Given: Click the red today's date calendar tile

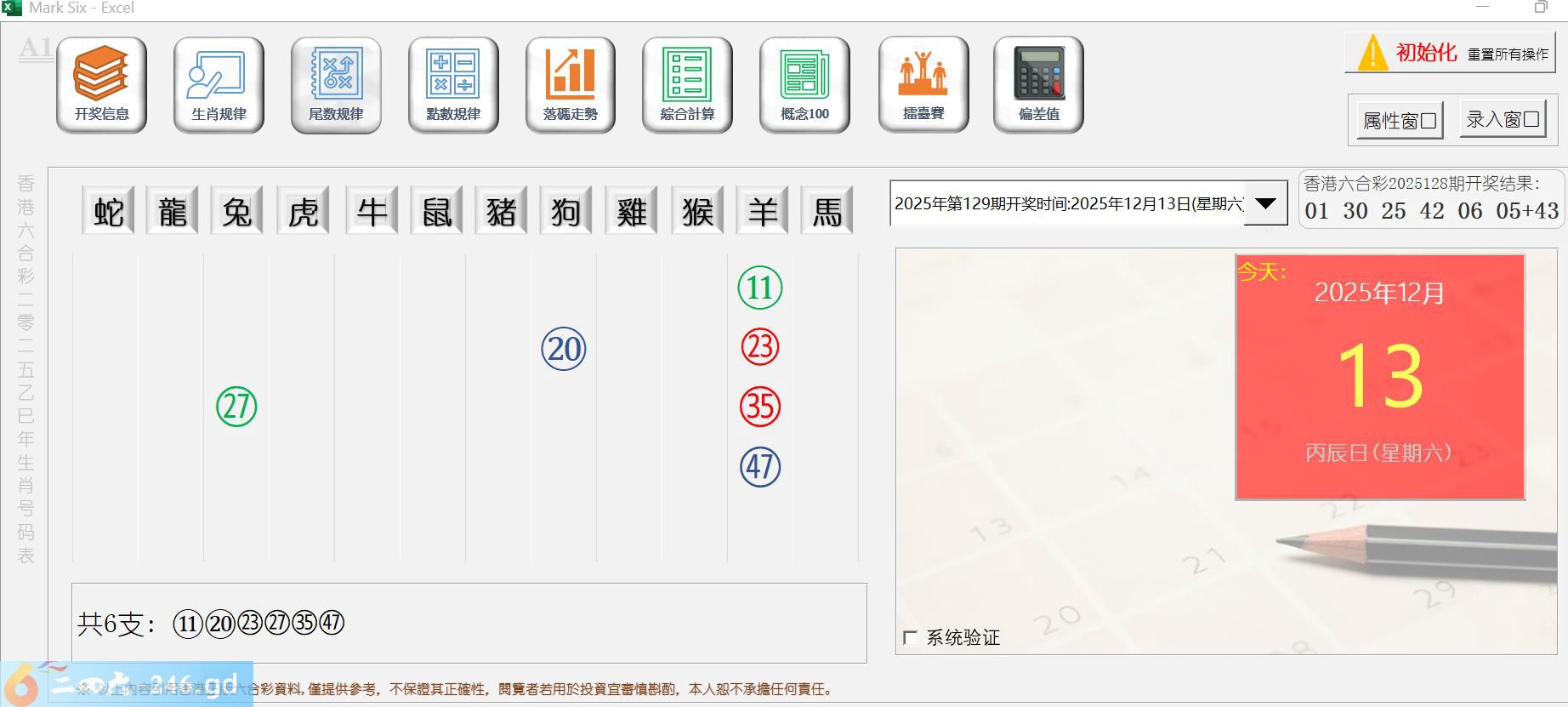Looking at the screenshot, I should [x=1379, y=376].
